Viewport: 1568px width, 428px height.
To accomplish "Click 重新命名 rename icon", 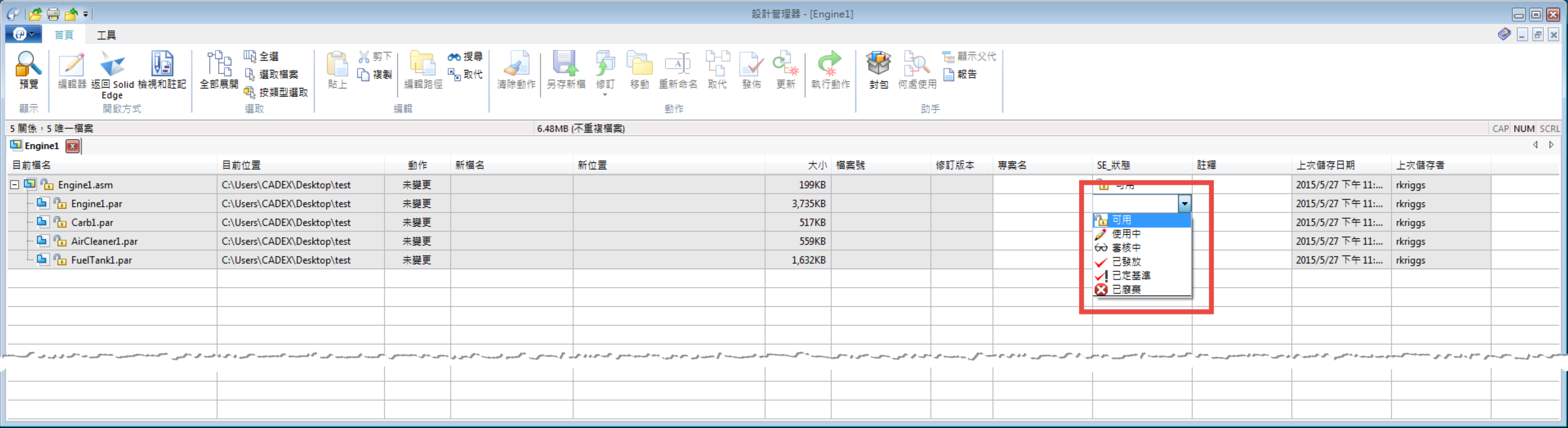I will pyautogui.click(x=677, y=63).
